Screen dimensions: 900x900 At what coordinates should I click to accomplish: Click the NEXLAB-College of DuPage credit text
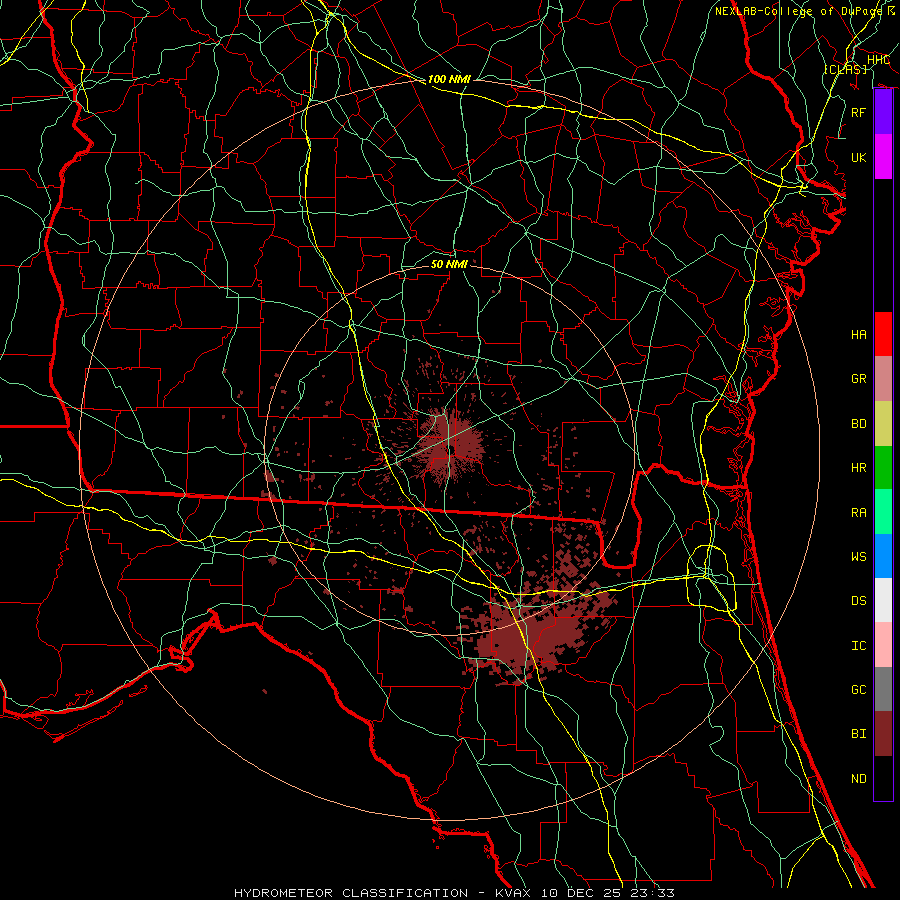pyautogui.click(x=798, y=11)
